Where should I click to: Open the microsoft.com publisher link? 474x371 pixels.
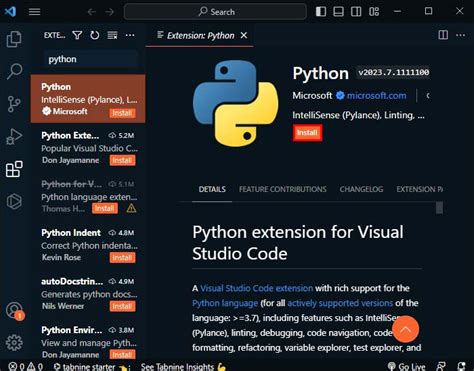376,96
